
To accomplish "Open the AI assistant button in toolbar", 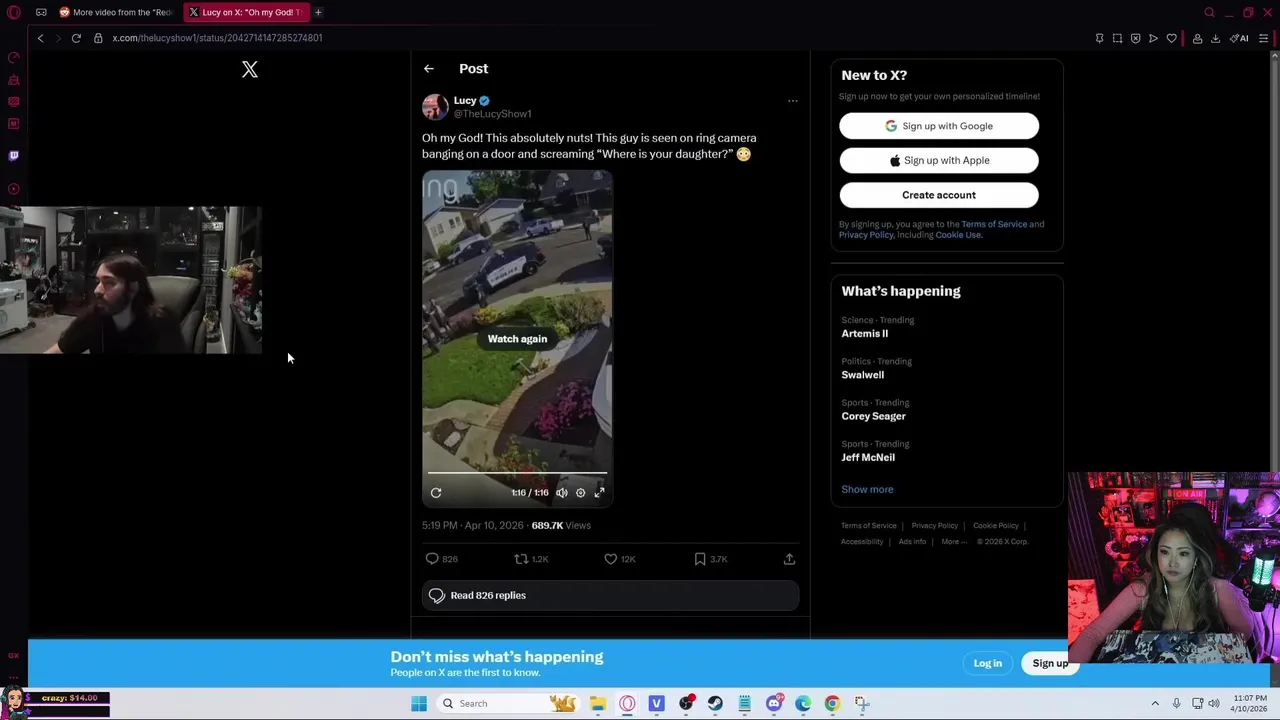I will point(1240,38).
